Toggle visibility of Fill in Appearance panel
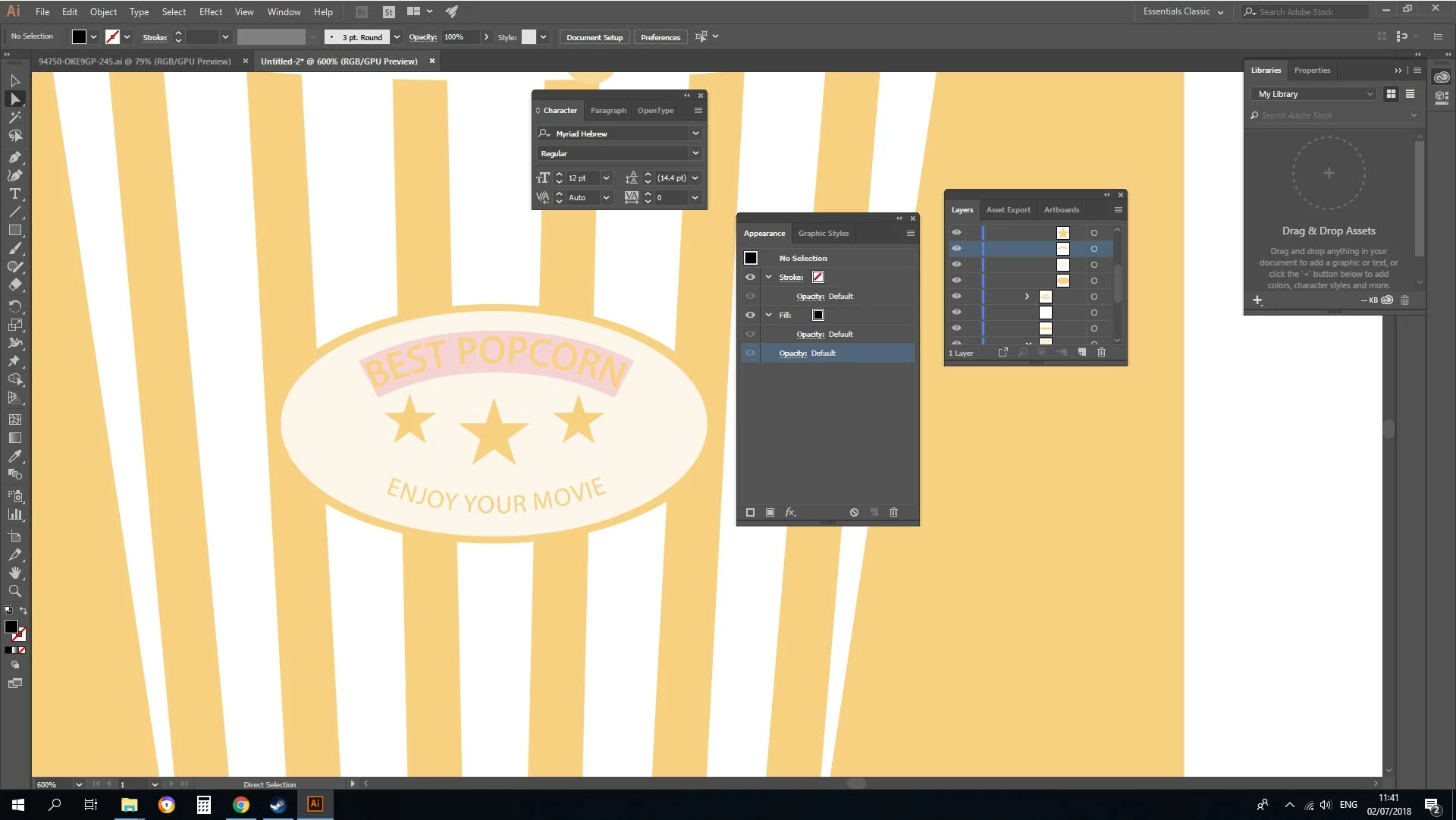The image size is (1456, 820). coord(750,315)
